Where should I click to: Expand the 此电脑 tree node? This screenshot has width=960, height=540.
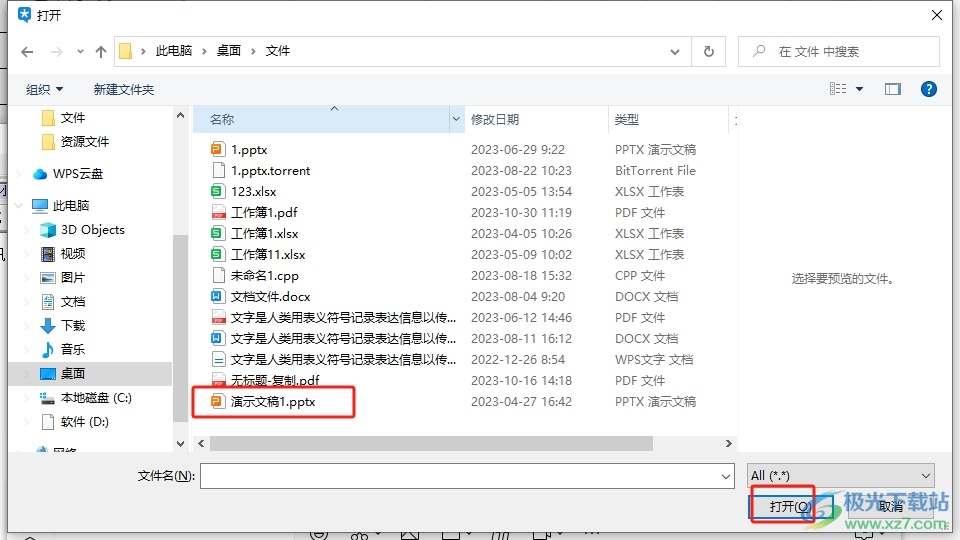[20, 205]
